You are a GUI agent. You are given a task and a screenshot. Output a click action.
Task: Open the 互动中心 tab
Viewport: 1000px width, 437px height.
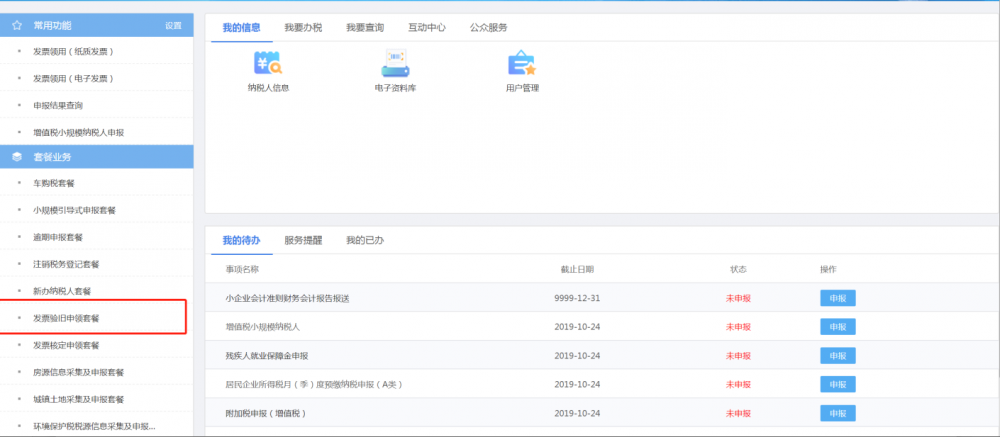(427, 28)
